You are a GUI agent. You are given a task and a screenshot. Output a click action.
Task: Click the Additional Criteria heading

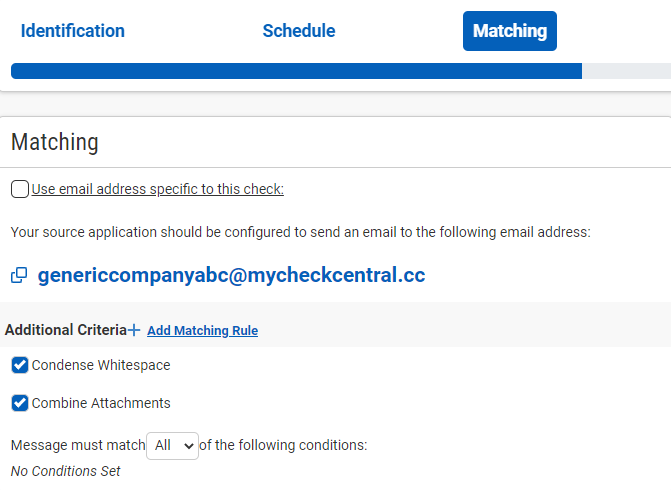coord(66,330)
